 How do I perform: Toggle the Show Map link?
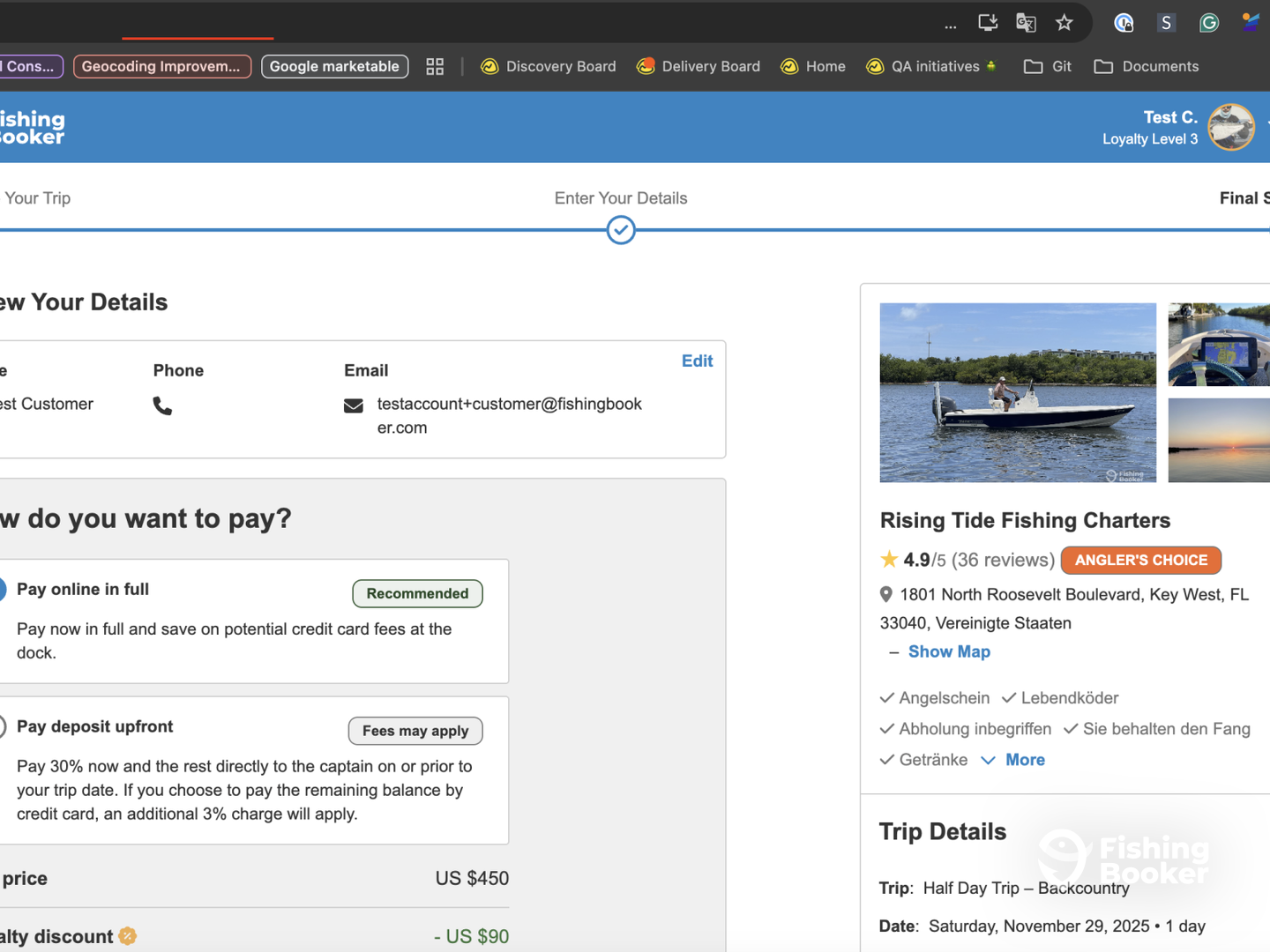[x=949, y=651]
